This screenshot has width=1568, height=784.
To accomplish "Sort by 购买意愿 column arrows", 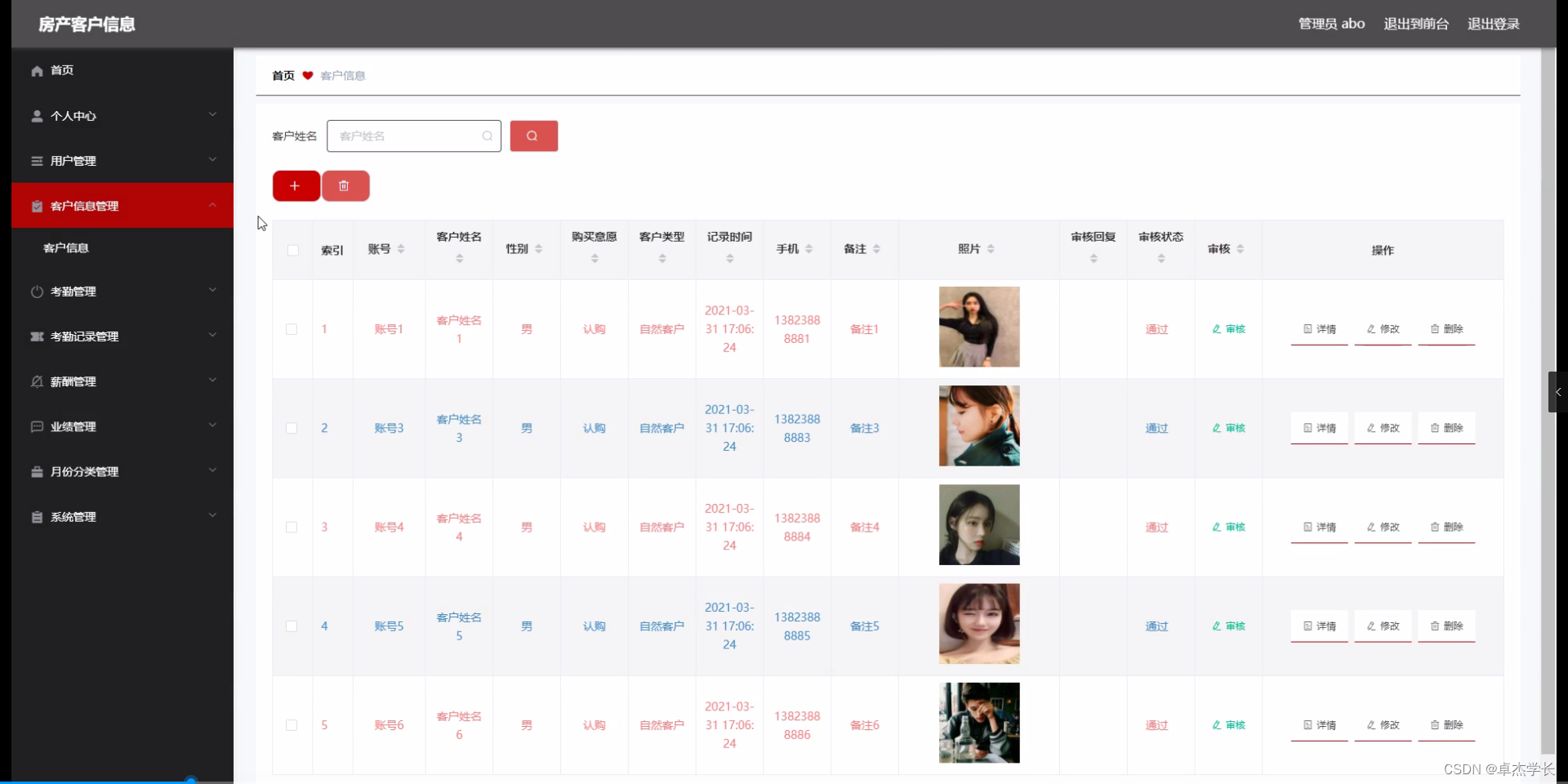I will coord(595,258).
